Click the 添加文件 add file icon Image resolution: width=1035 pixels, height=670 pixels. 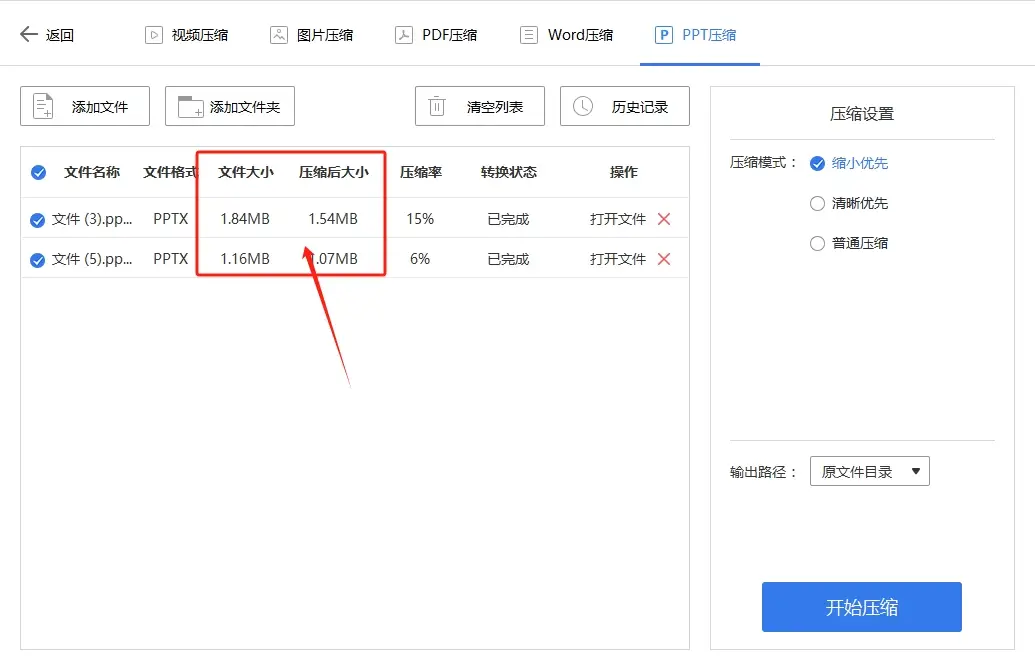pyautogui.click(x=42, y=105)
